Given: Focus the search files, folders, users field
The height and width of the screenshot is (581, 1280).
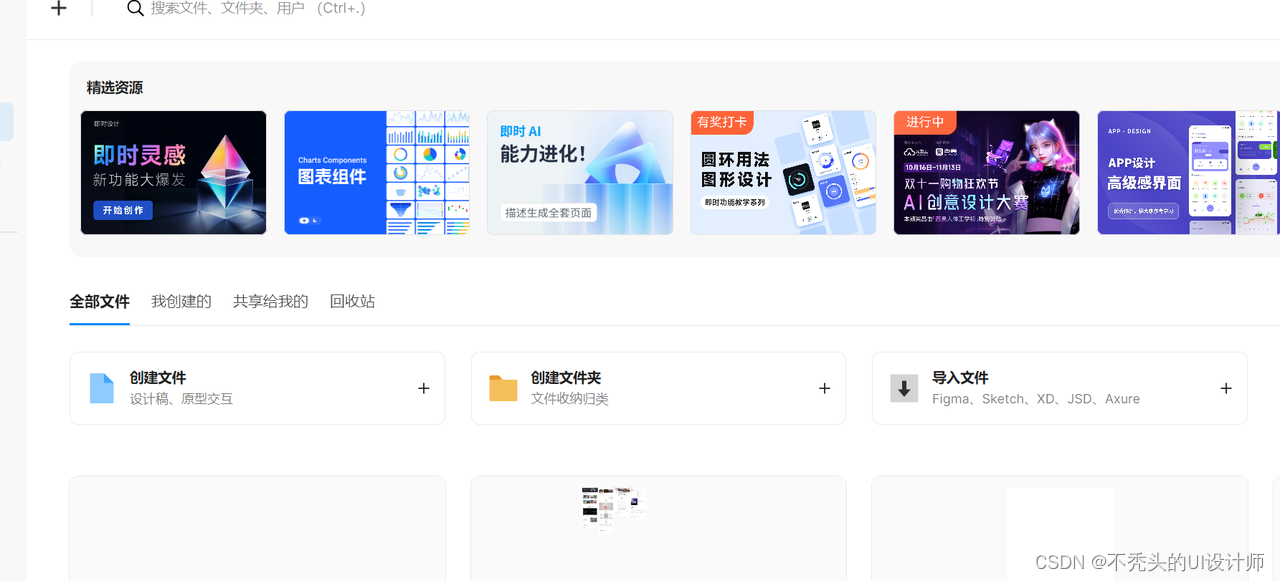Looking at the screenshot, I should (258, 9).
